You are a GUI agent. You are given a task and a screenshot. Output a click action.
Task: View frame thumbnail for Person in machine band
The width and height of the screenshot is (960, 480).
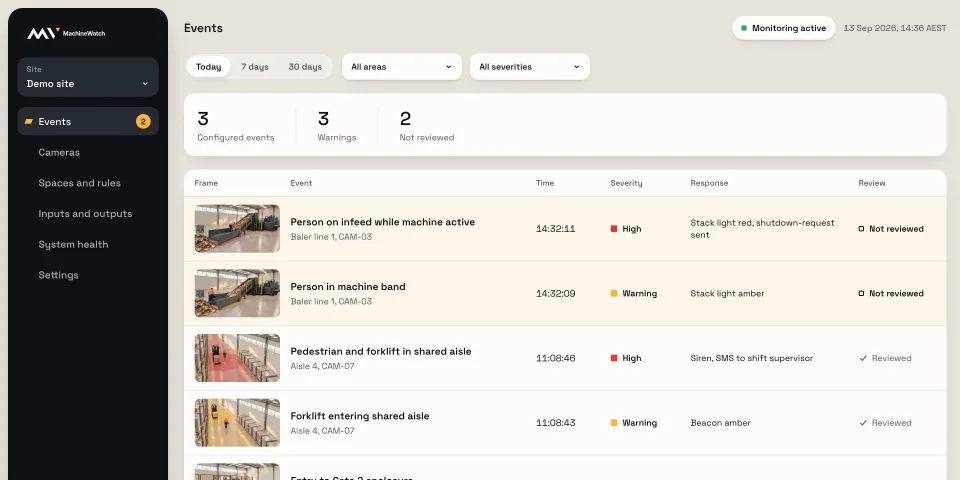pos(237,293)
